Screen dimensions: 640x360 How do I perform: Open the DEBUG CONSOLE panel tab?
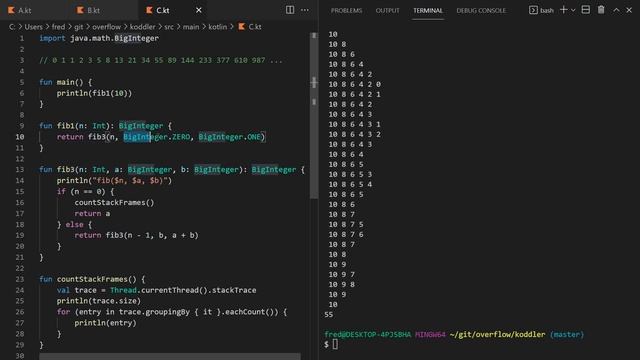click(x=481, y=11)
